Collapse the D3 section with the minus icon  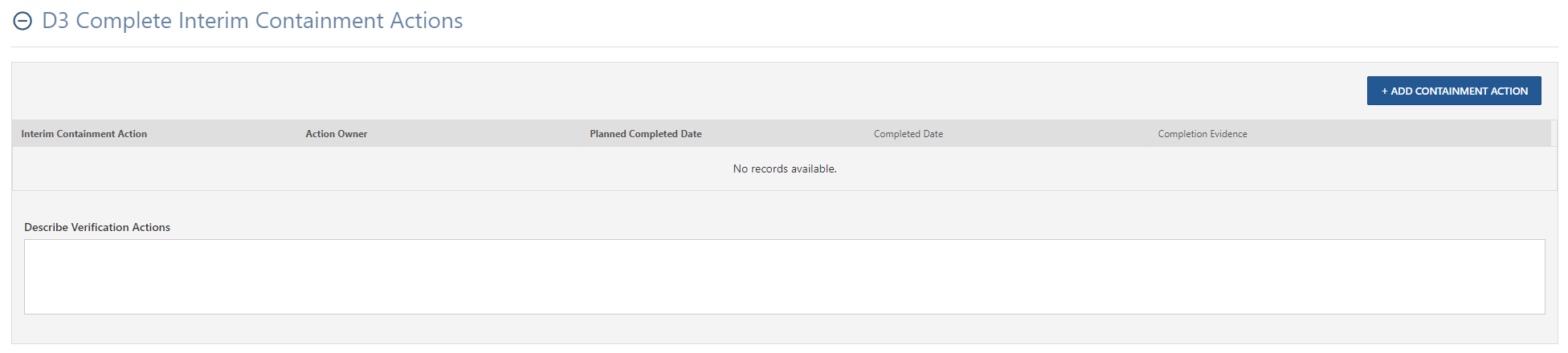pos(22,22)
